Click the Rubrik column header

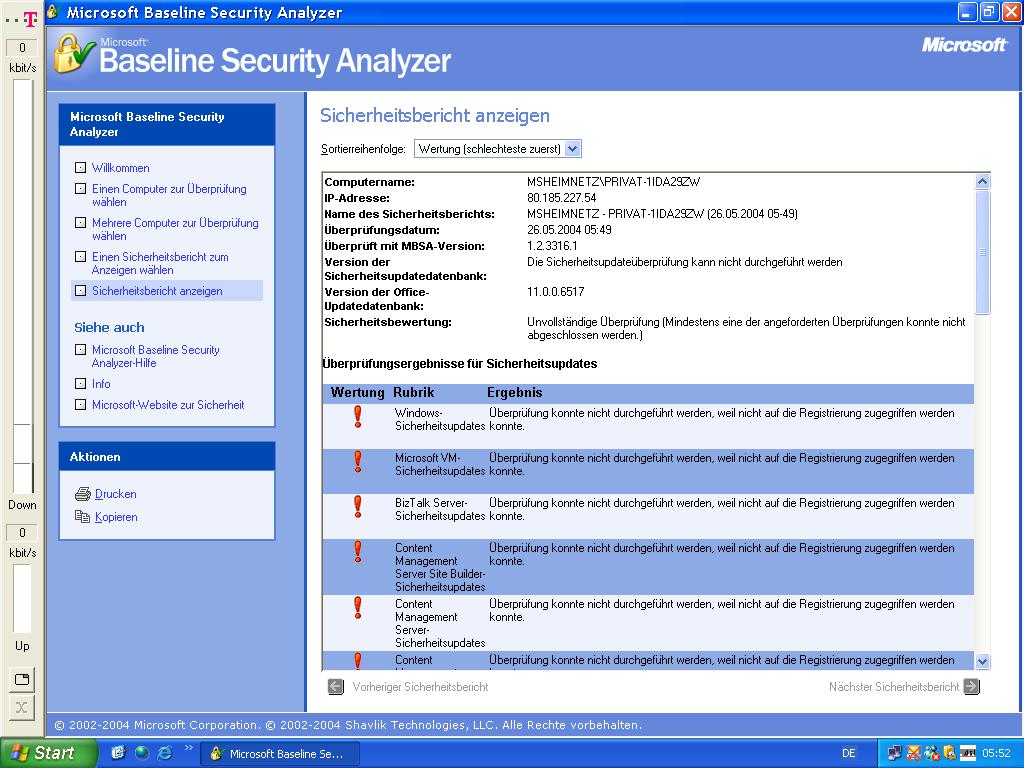pyautogui.click(x=413, y=393)
